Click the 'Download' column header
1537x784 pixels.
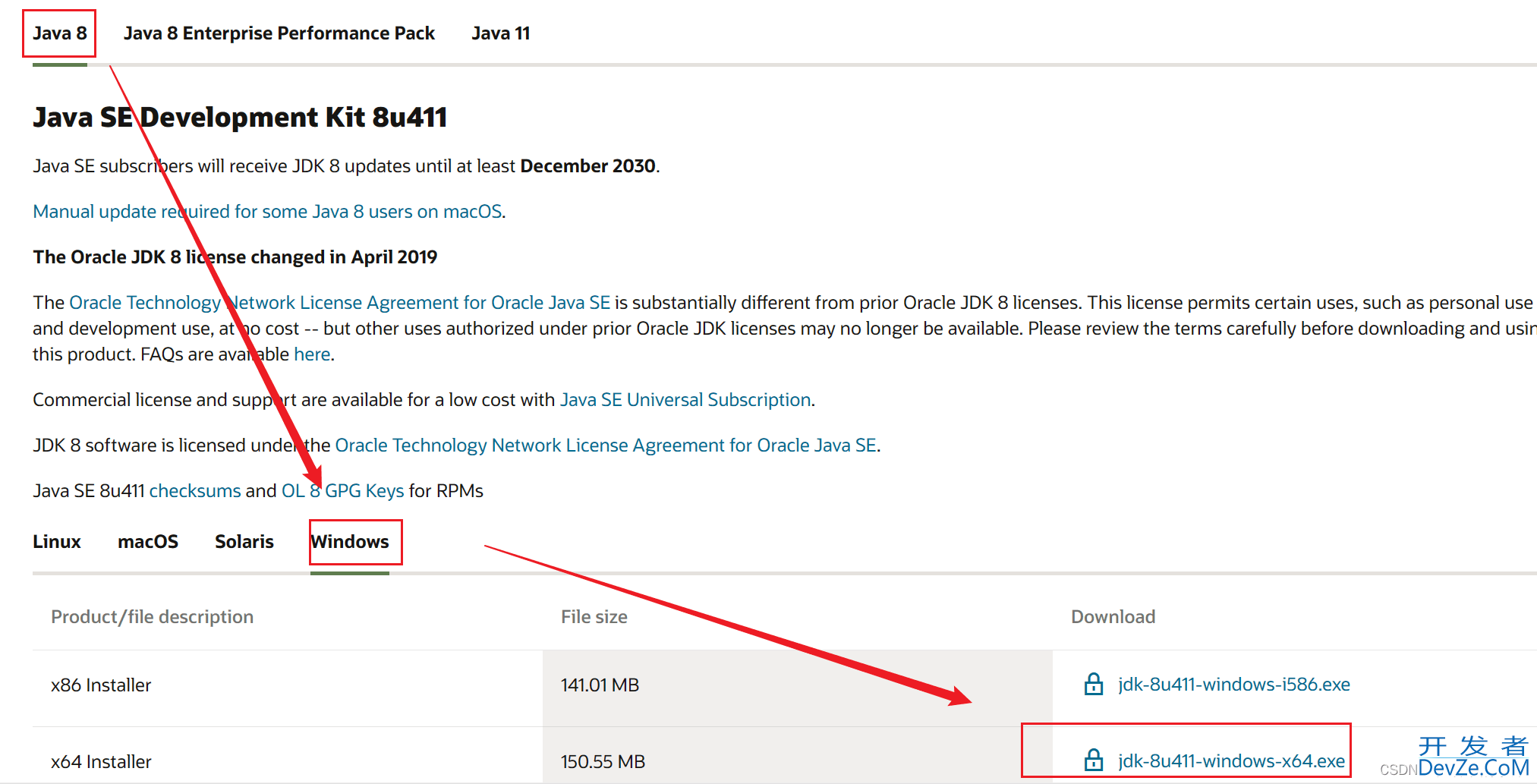[x=1113, y=616]
